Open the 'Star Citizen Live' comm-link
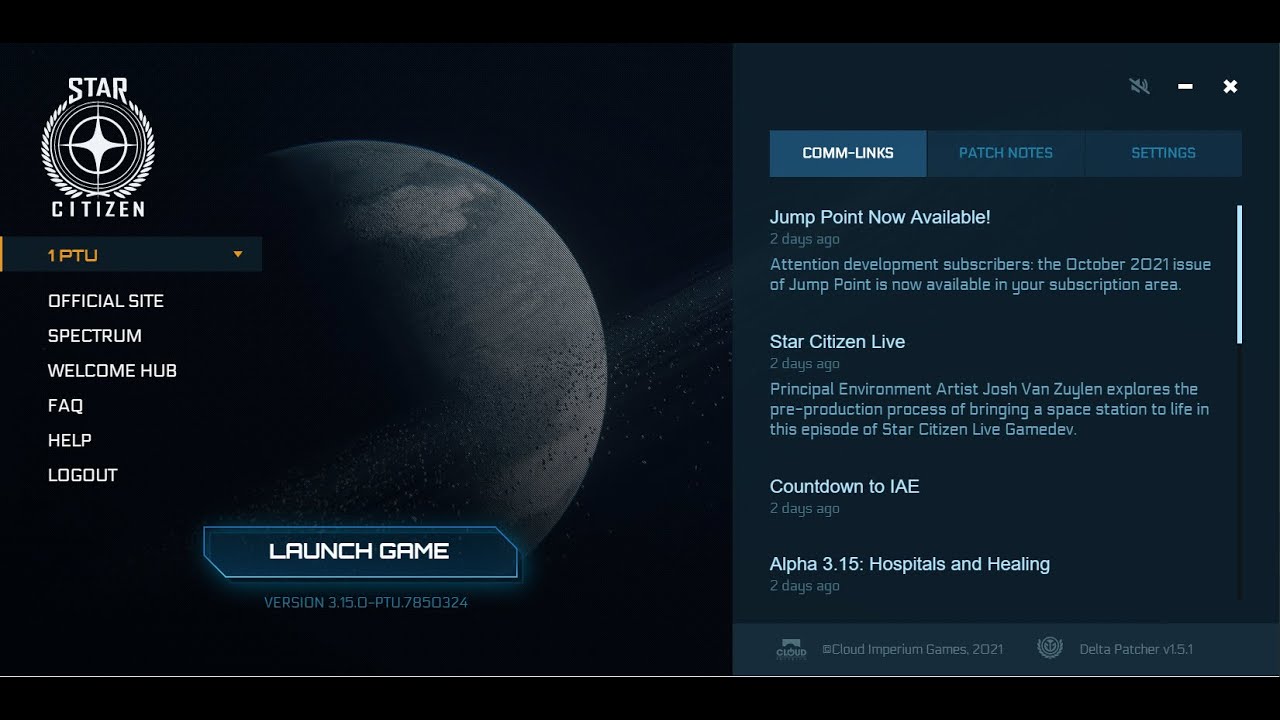 837,342
